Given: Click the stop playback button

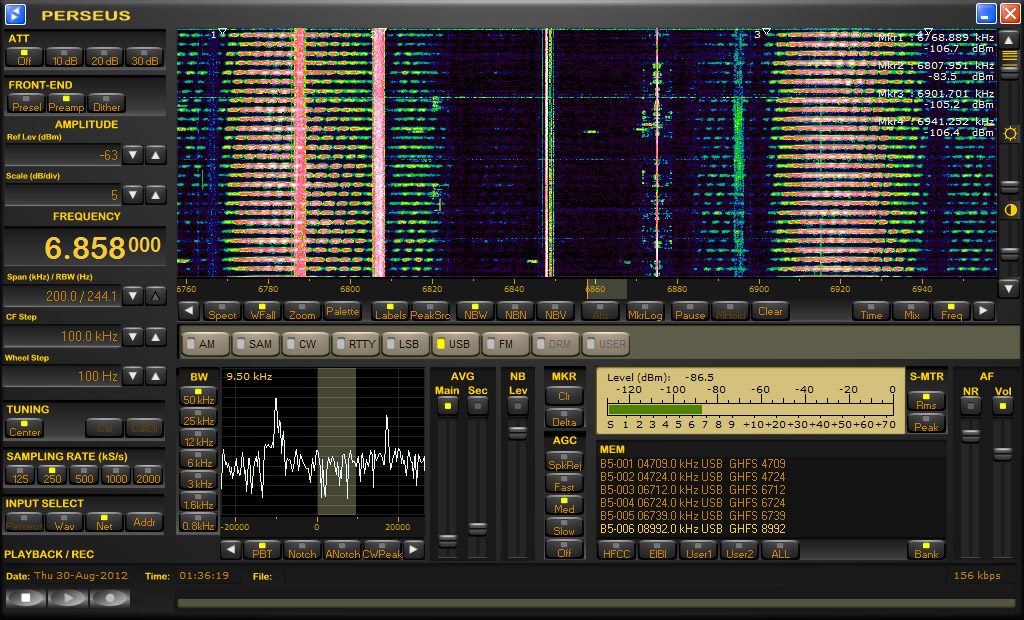Looking at the screenshot, I should click(x=25, y=597).
